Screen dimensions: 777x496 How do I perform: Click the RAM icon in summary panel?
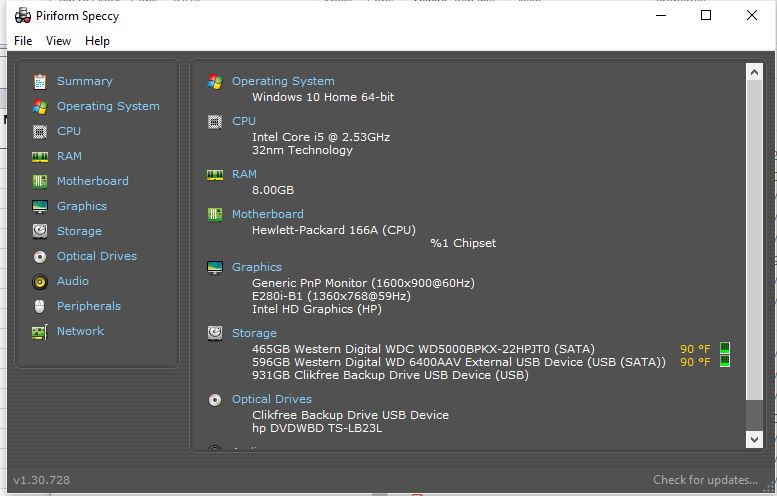tap(215, 175)
